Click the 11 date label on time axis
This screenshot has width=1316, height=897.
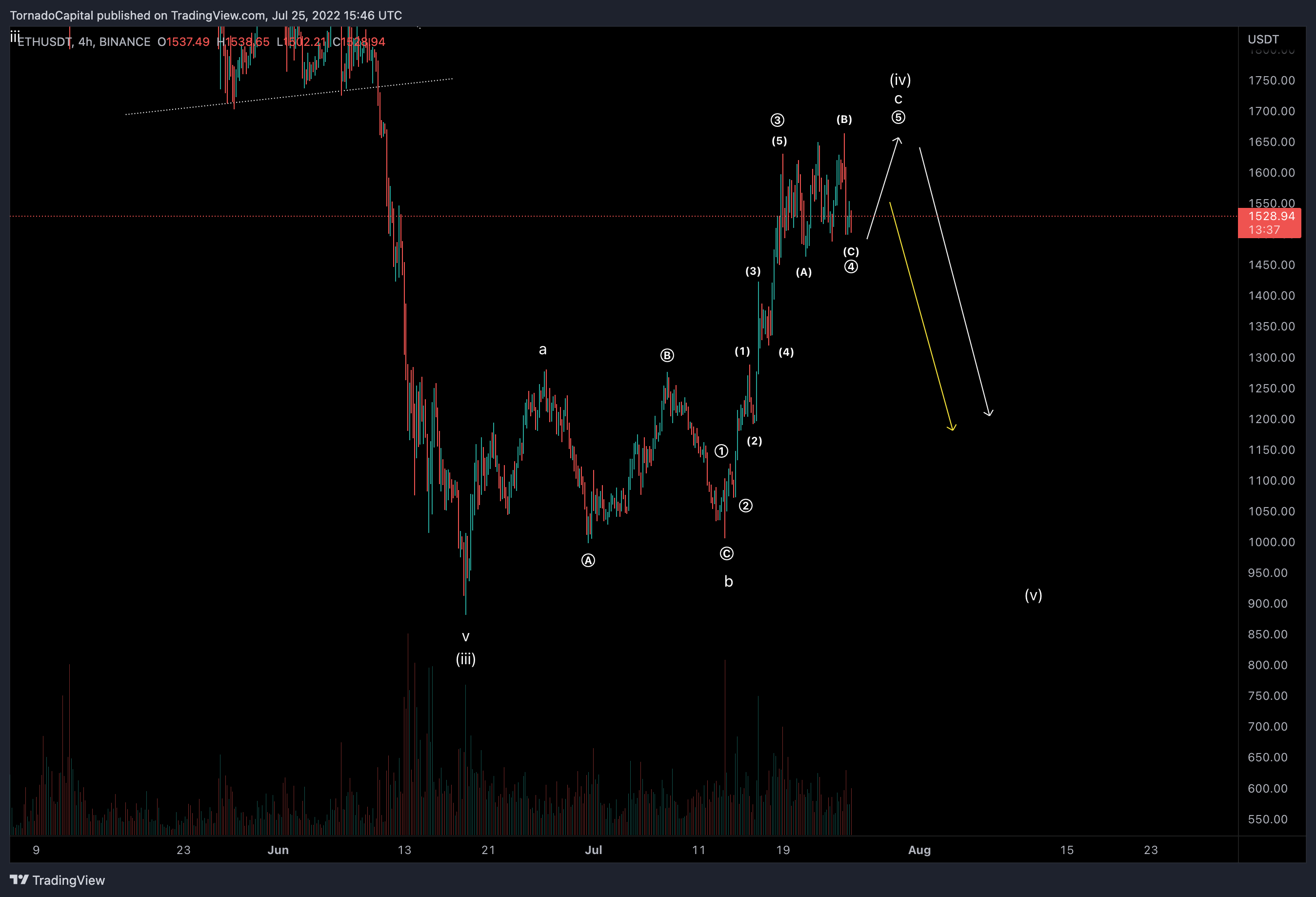tap(699, 850)
